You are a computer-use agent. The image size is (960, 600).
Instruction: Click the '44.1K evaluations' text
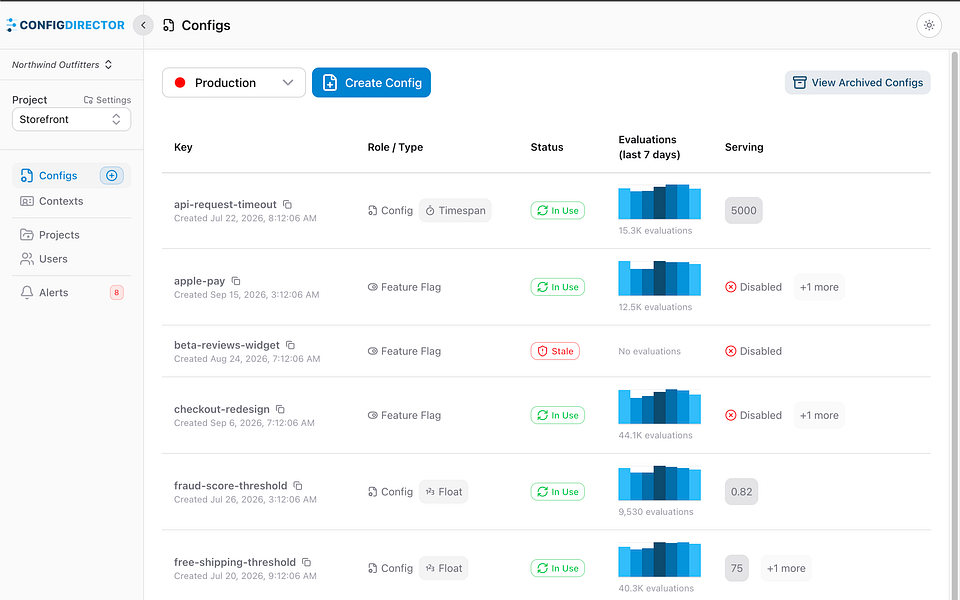(655, 435)
